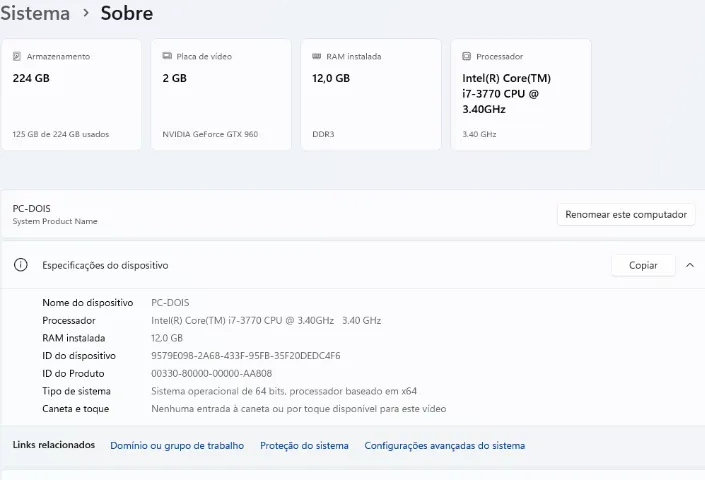Click the video card icon beside Placa de vídeo
705x480 pixels.
[167, 56]
